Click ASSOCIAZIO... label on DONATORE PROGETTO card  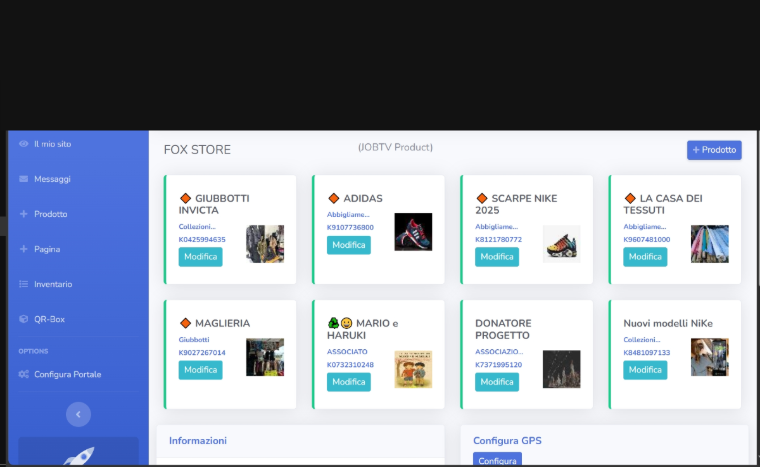[x=499, y=352]
